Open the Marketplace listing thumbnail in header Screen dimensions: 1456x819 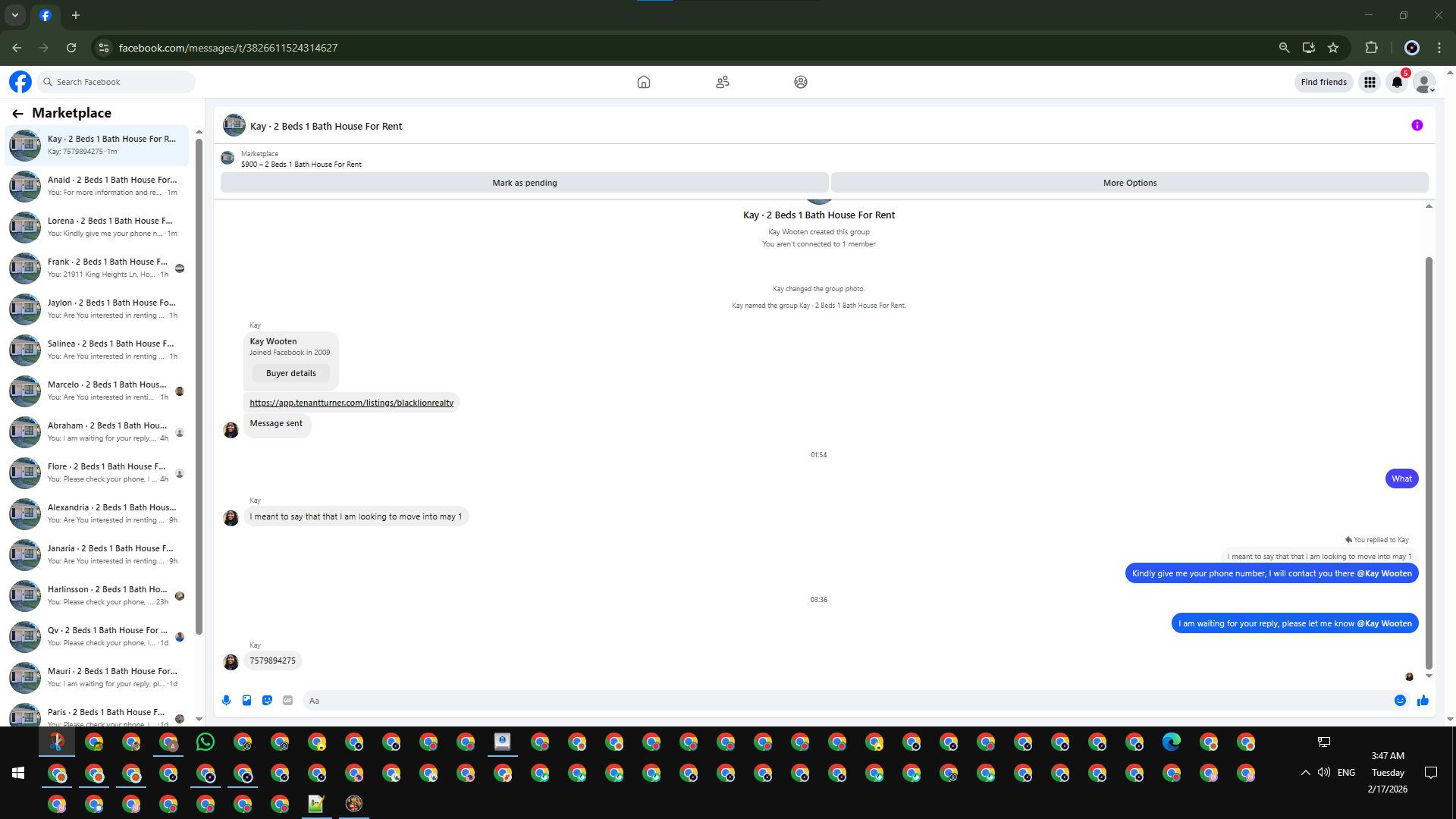pos(227,158)
